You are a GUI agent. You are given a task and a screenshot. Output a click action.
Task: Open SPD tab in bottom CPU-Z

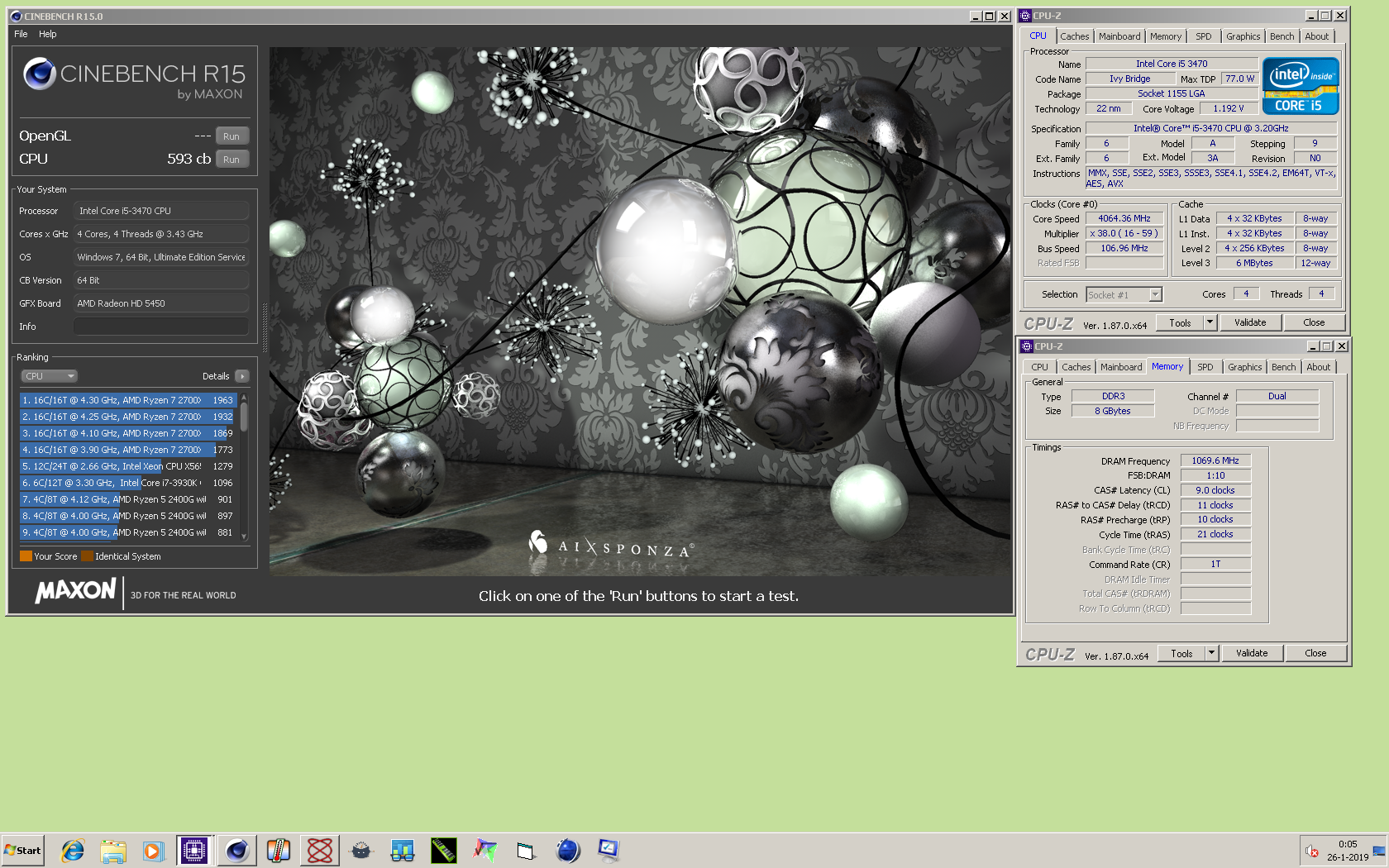point(1205,367)
